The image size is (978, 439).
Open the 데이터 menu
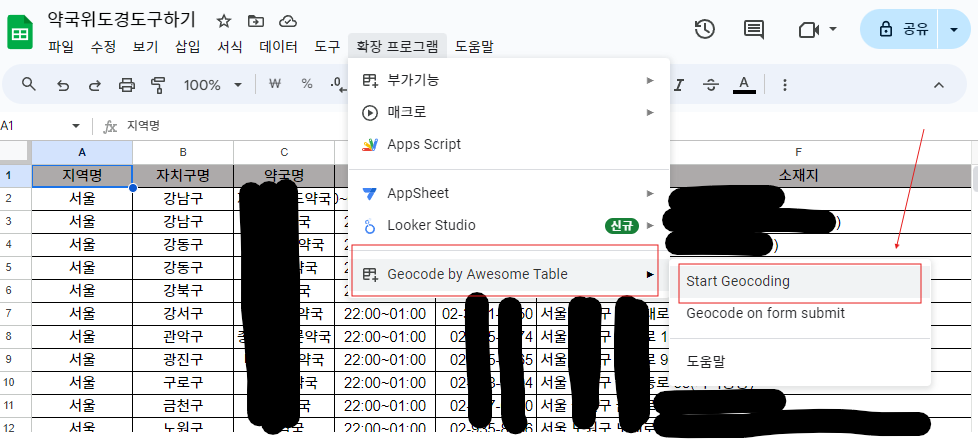[278, 46]
